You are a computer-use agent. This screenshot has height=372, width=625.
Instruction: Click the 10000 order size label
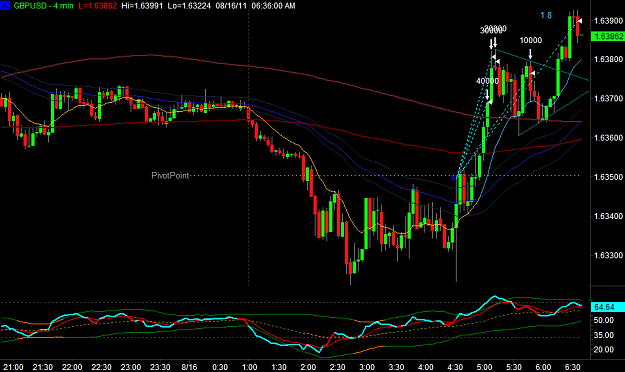531,40
